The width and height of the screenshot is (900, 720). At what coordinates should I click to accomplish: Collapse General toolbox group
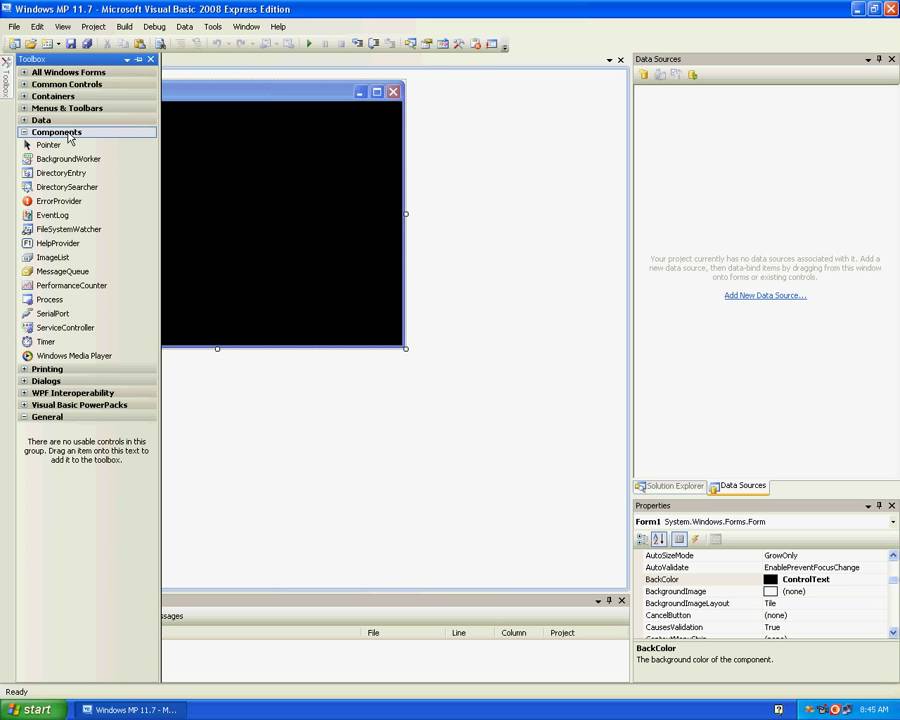point(24,417)
